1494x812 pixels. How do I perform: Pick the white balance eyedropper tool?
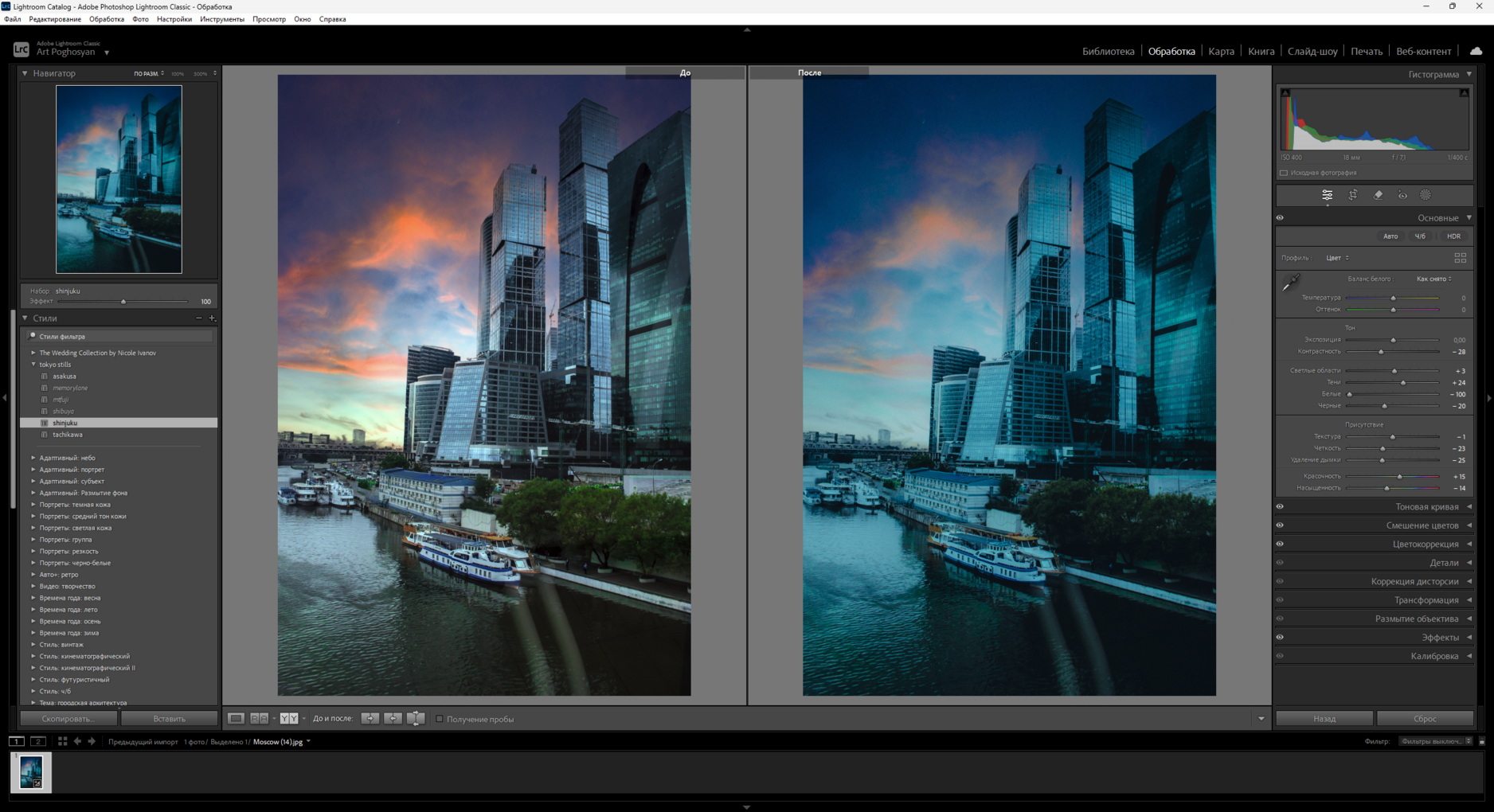tap(1290, 283)
